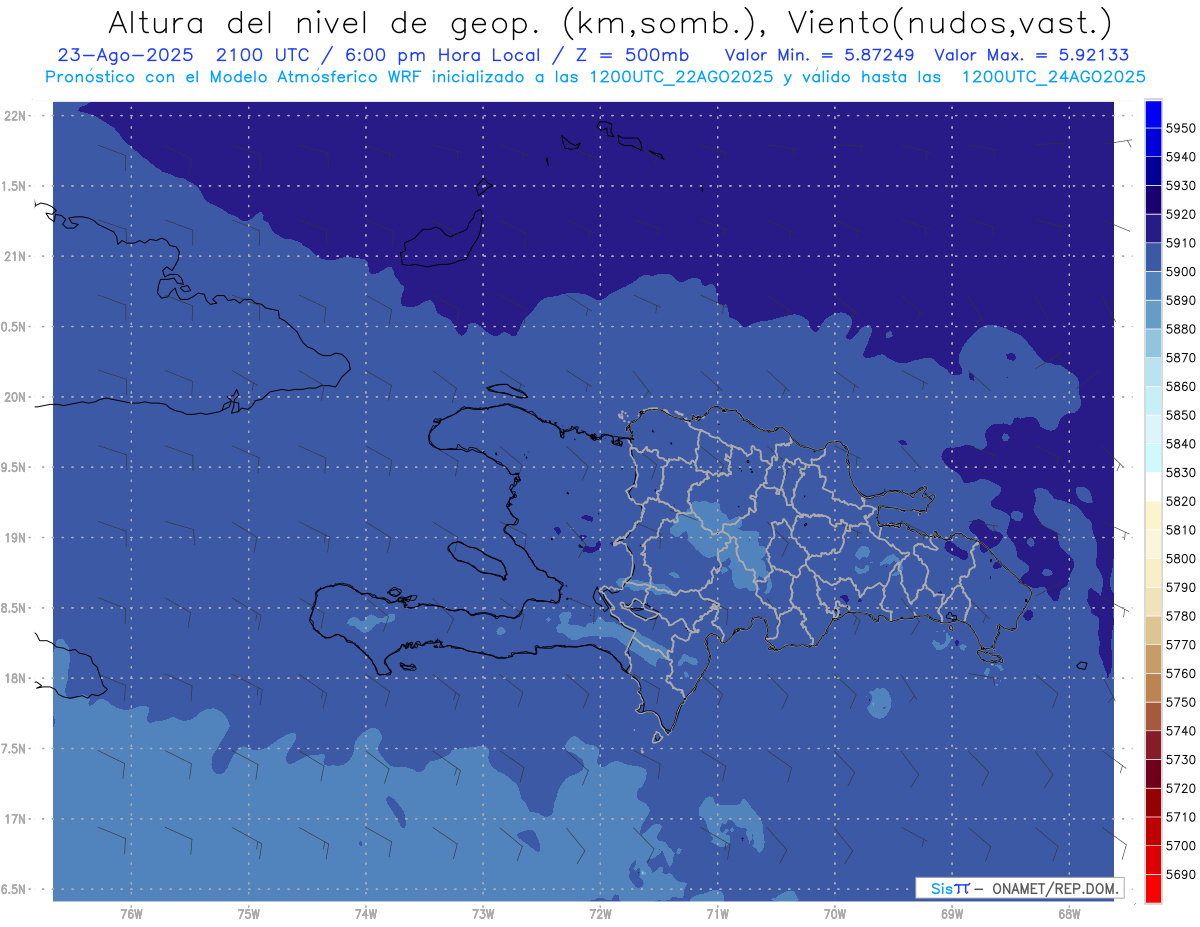Click the 20N latitude axis label
The width and height of the screenshot is (1200, 927).
click(x=14, y=397)
